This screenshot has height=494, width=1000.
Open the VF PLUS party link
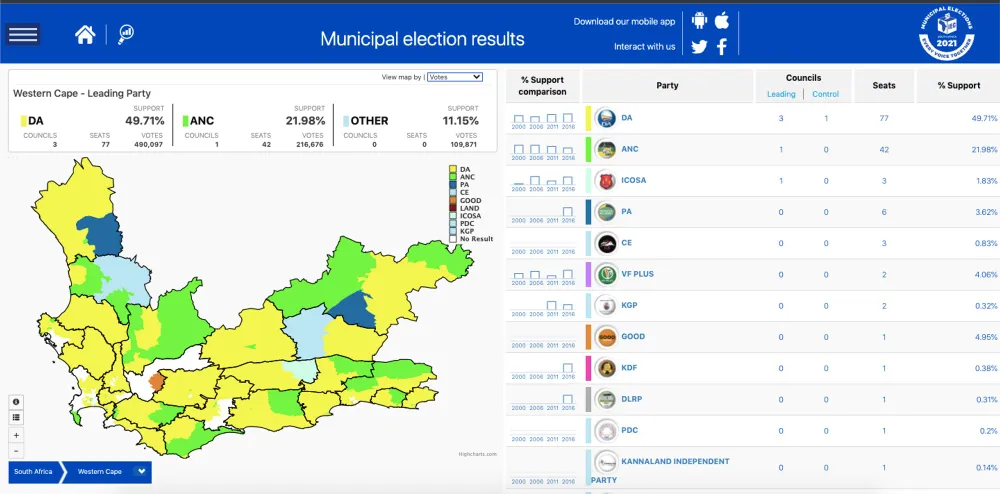(x=637, y=274)
